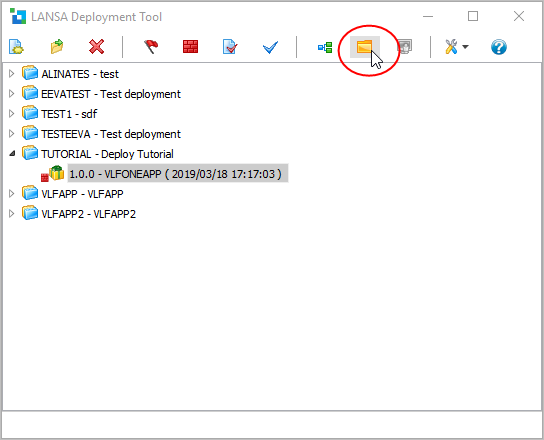Expand the EEVATEST application node
The height and width of the screenshot is (440, 544).
click(x=11, y=94)
